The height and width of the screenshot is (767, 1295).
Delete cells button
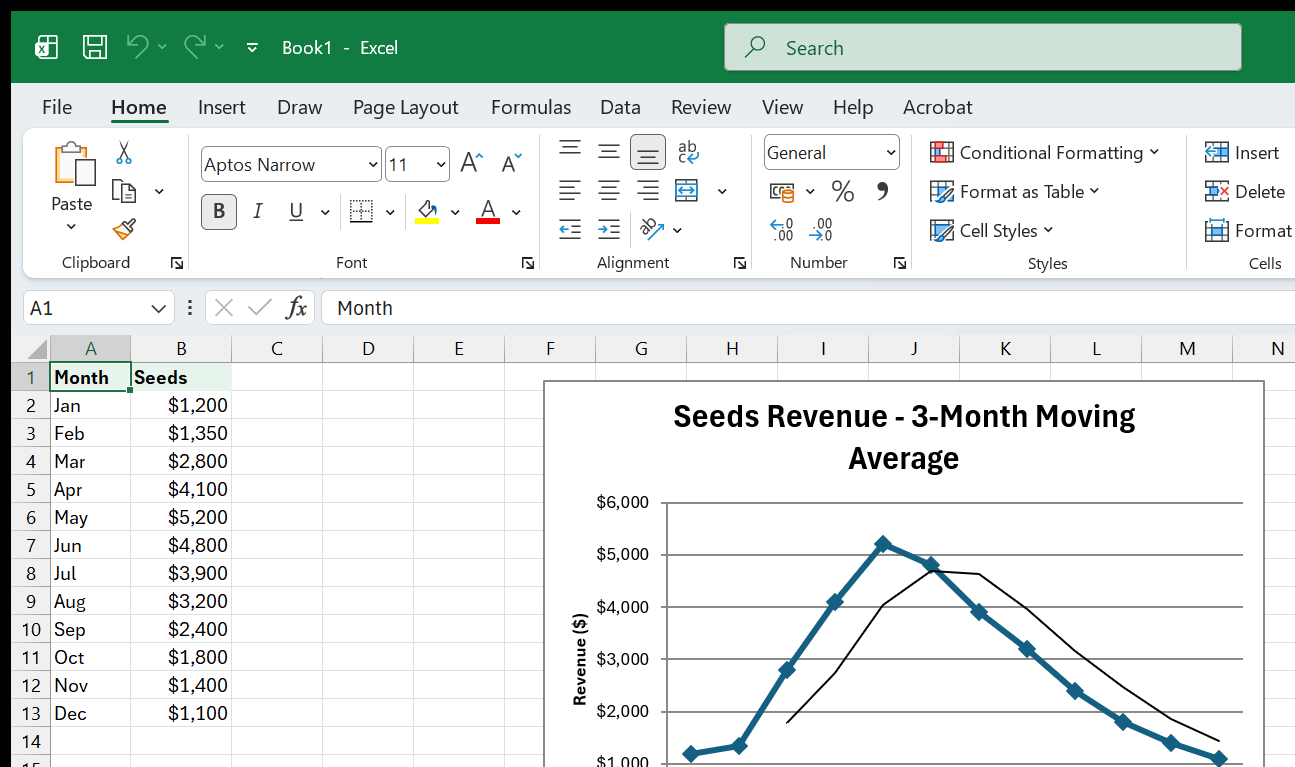tap(1245, 191)
